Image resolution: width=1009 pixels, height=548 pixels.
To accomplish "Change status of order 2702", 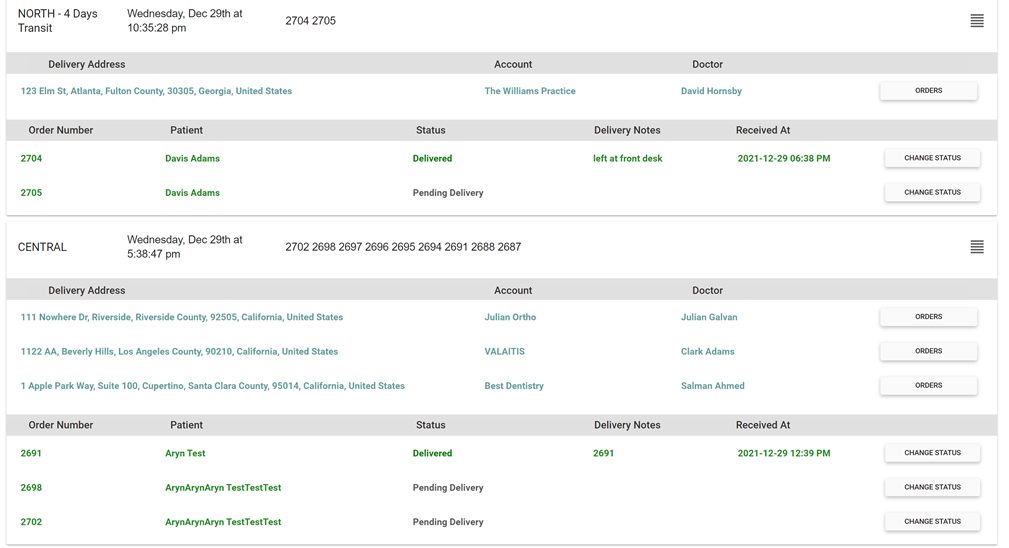I will coord(932,522).
